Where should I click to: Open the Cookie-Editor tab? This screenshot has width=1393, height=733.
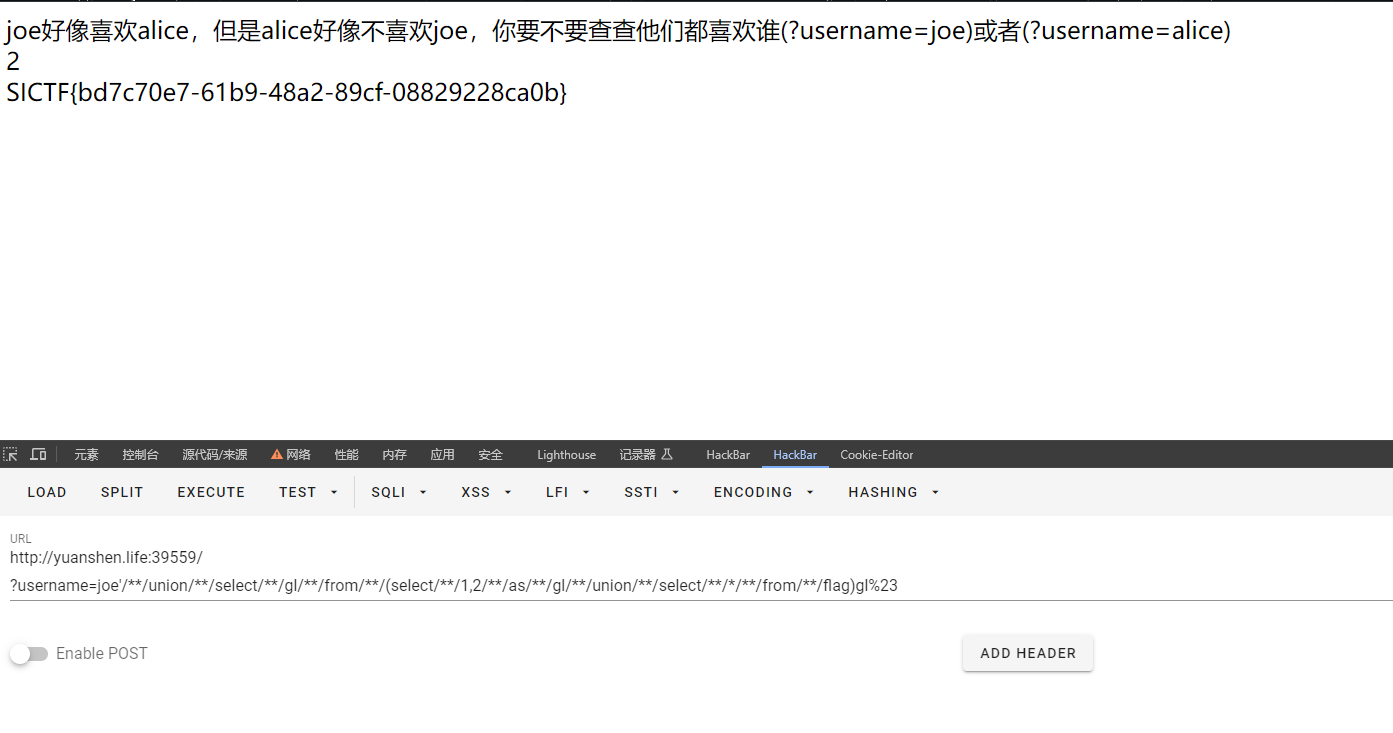click(877, 454)
